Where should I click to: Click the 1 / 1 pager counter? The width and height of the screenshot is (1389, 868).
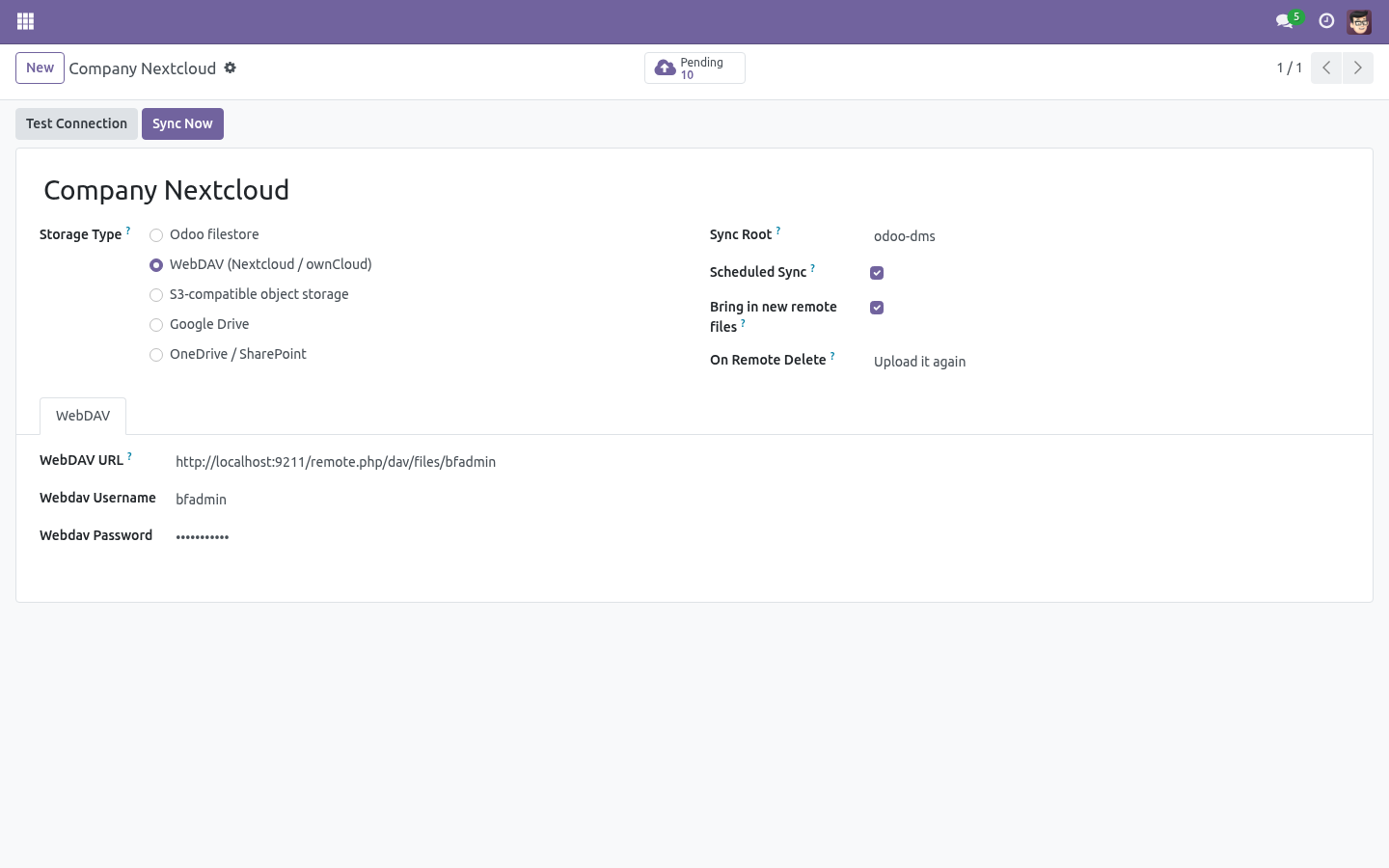coord(1290,68)
